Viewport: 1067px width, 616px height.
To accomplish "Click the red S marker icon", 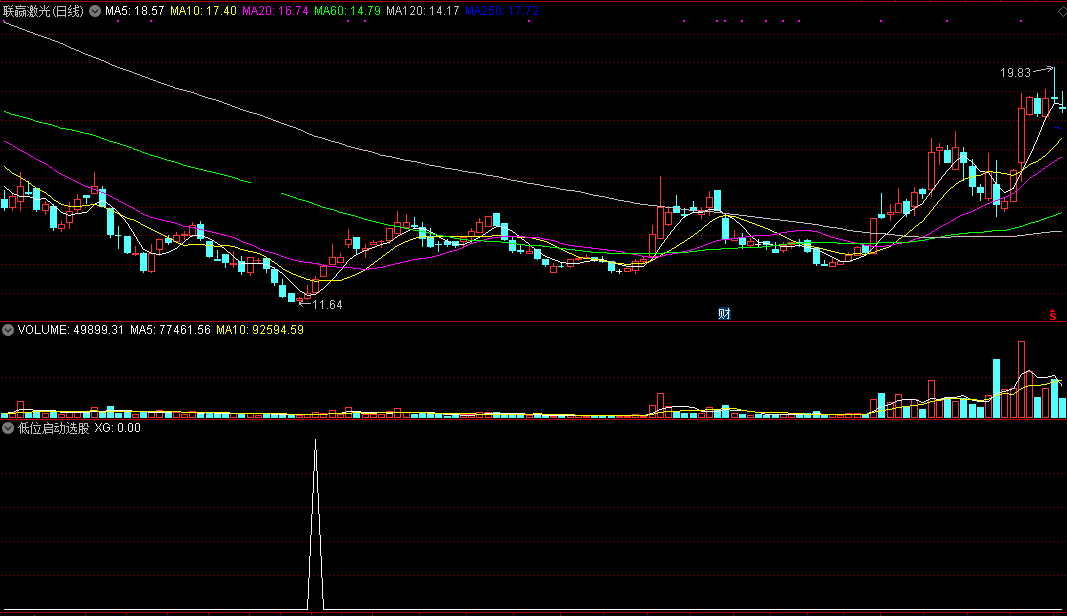I will (x=1053, y=314).
